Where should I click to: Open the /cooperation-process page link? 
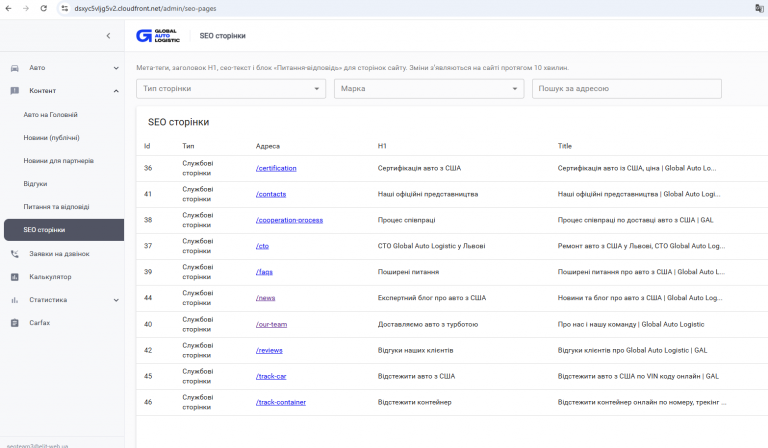coord(289,220)
